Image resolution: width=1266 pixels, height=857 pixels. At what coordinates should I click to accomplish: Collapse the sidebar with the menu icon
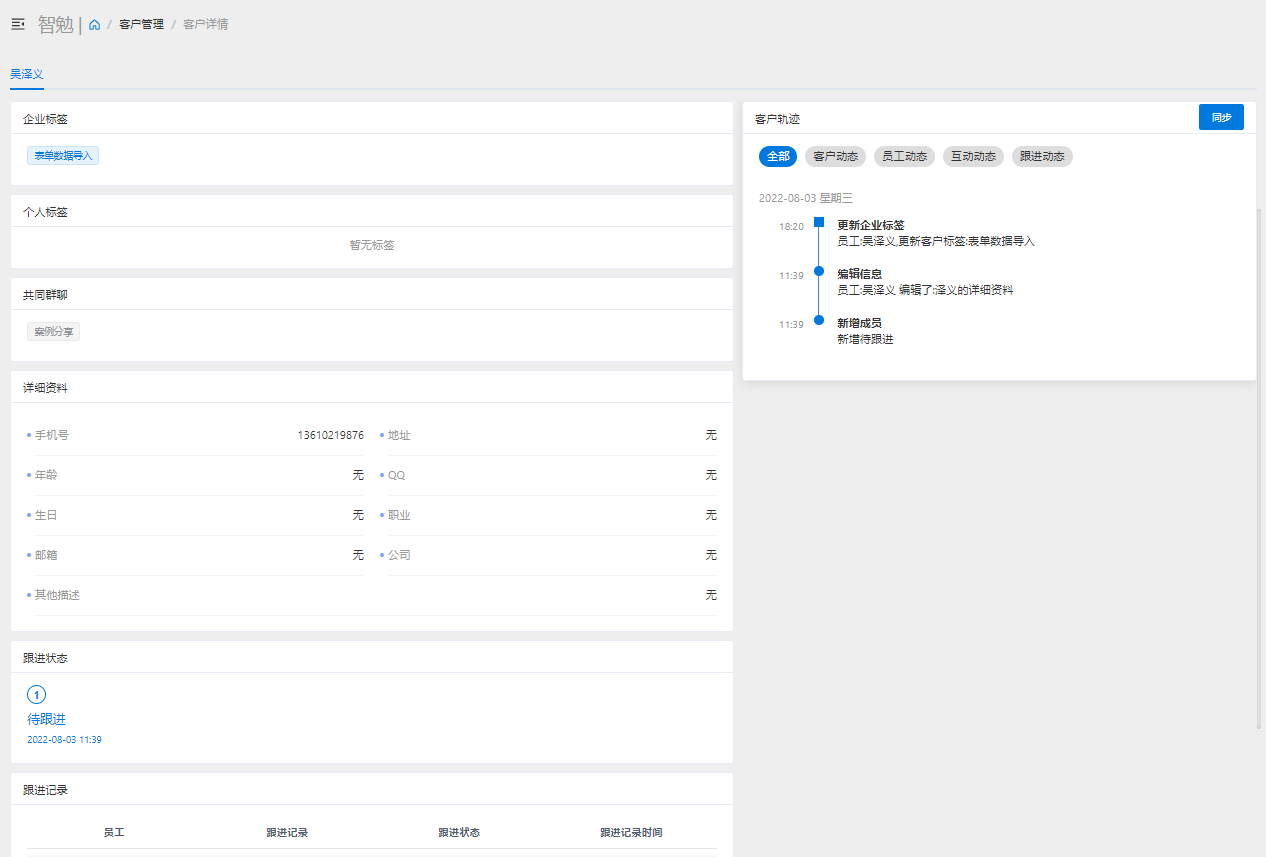pyautogui.click(x=17, y=24)
